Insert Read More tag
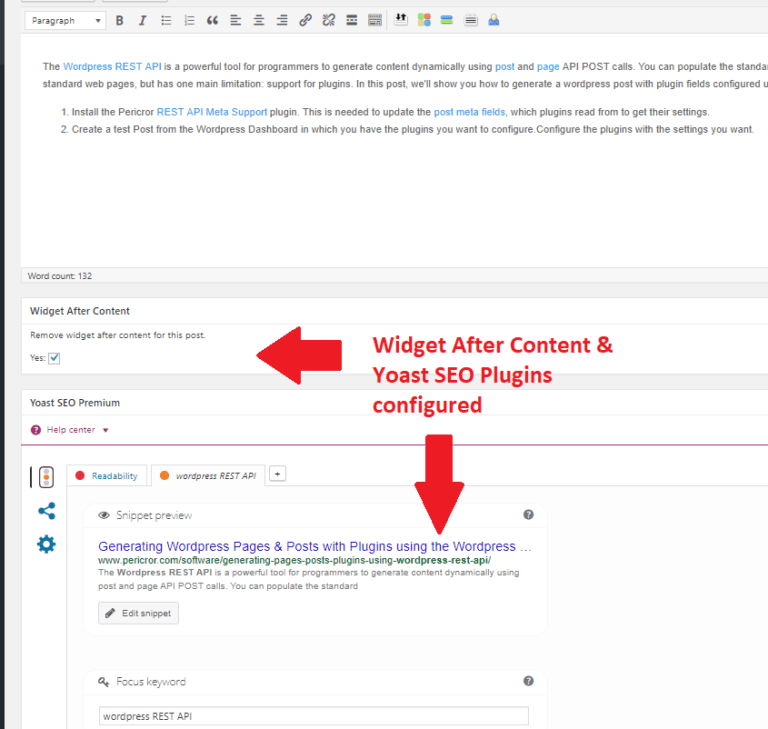768x729 pixels. [x=352, y=21]
